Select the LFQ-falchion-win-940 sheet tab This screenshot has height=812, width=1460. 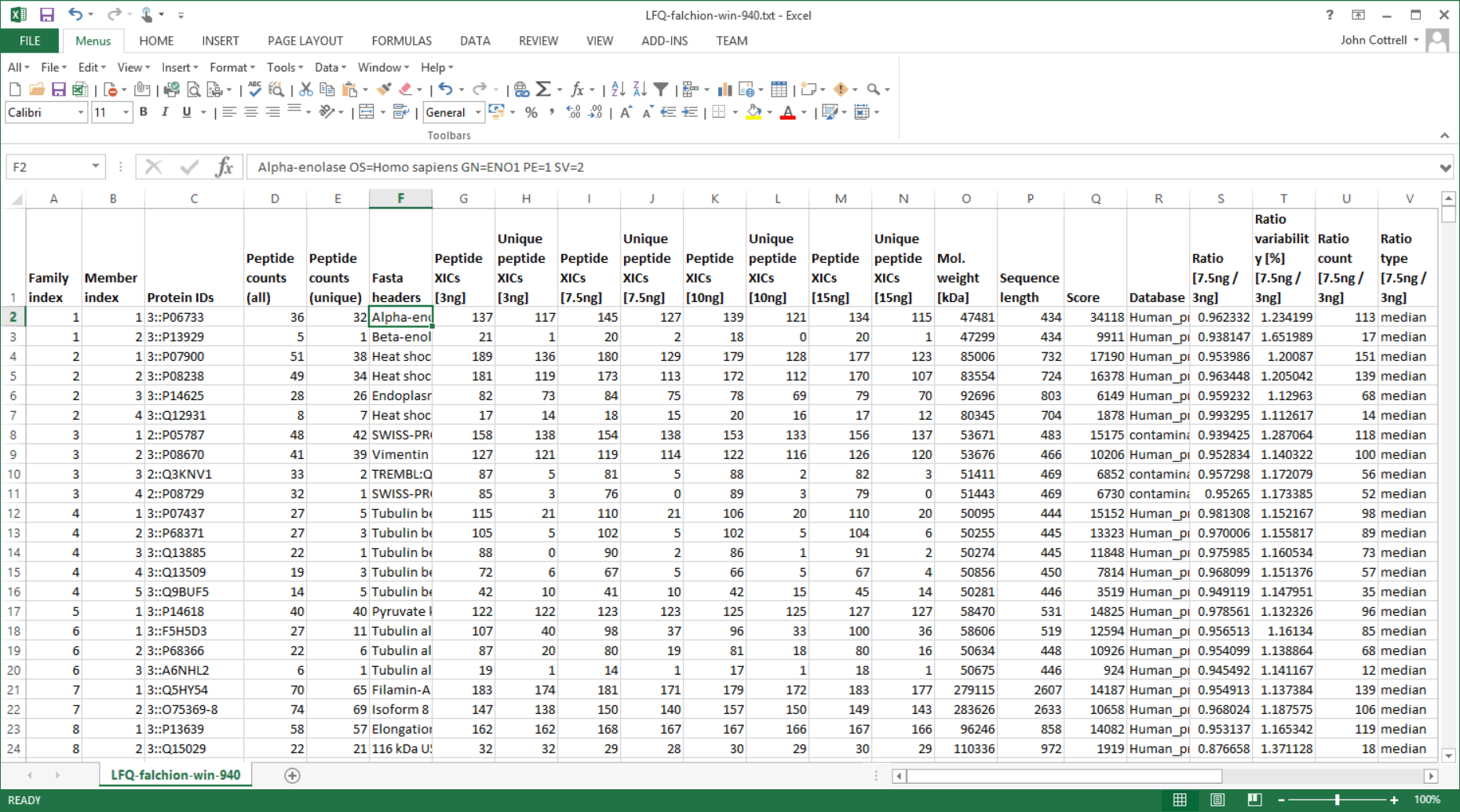tap(174, 775)
